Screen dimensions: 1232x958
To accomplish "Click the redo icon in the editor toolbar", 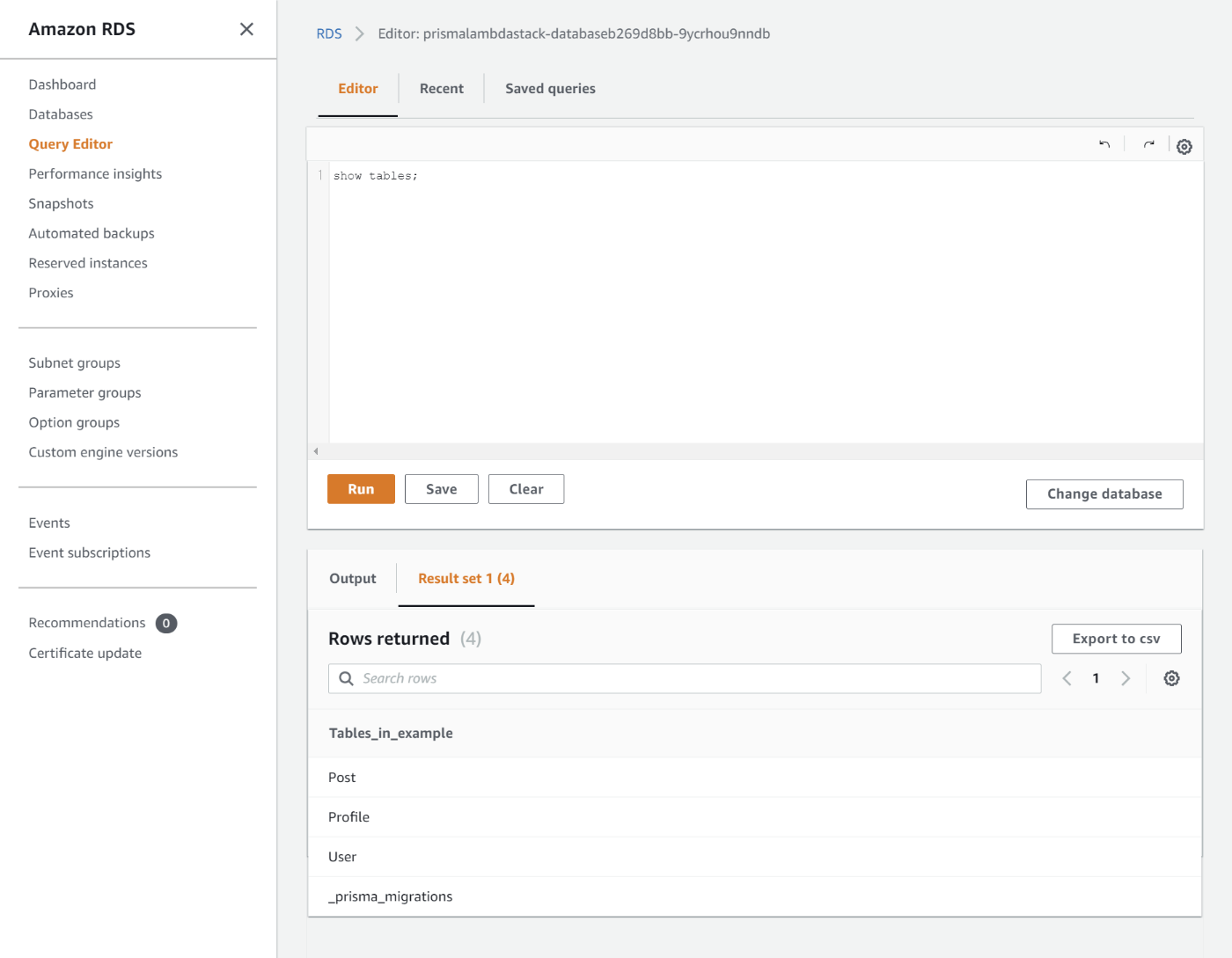I will pyautogui.click(x=1148, y=144).
